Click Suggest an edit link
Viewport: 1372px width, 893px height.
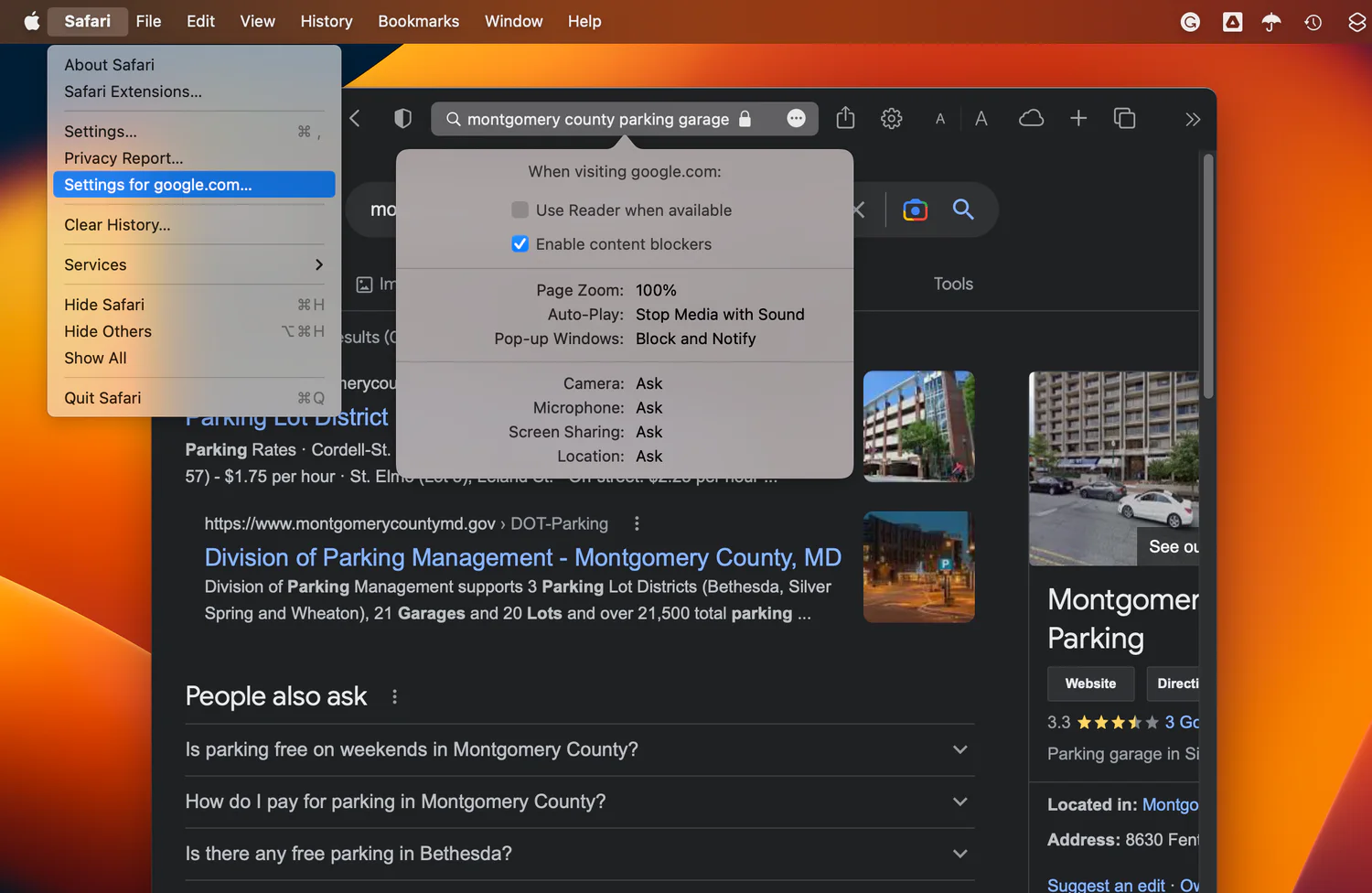[1106, 885]
